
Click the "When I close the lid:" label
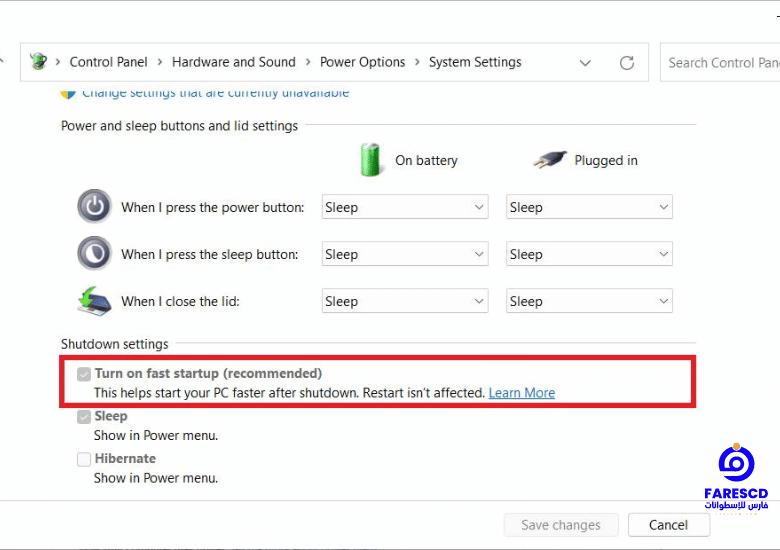pos(180,301)
